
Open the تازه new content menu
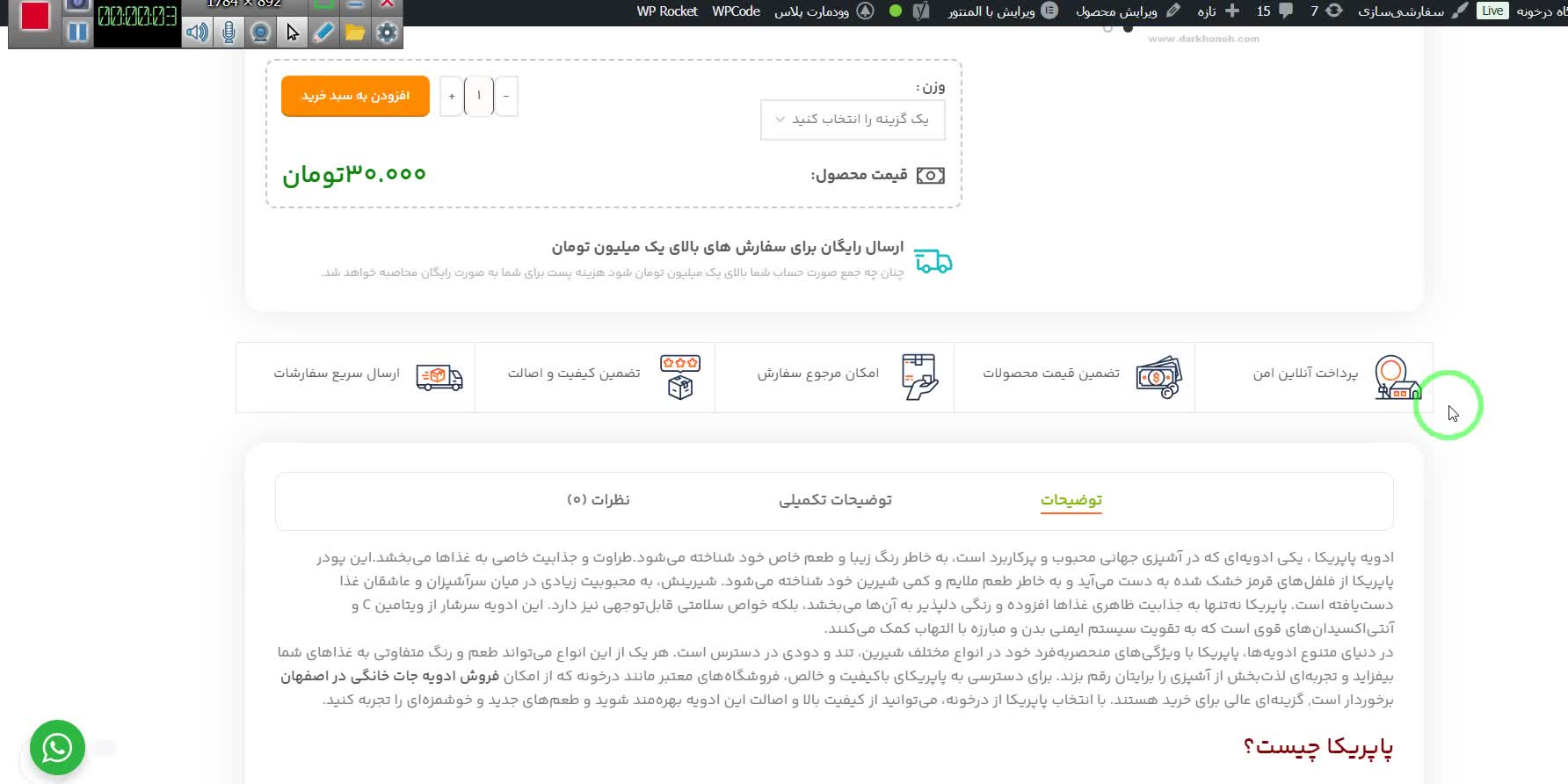1218,11
